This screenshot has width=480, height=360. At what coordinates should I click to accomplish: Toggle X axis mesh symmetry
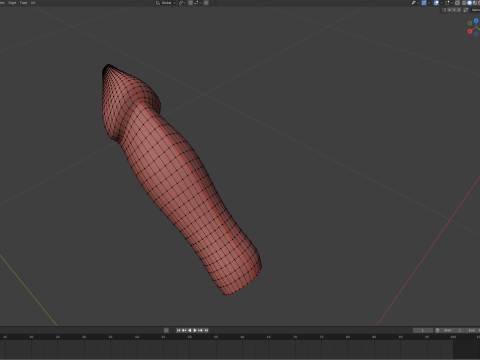point(449,10)
